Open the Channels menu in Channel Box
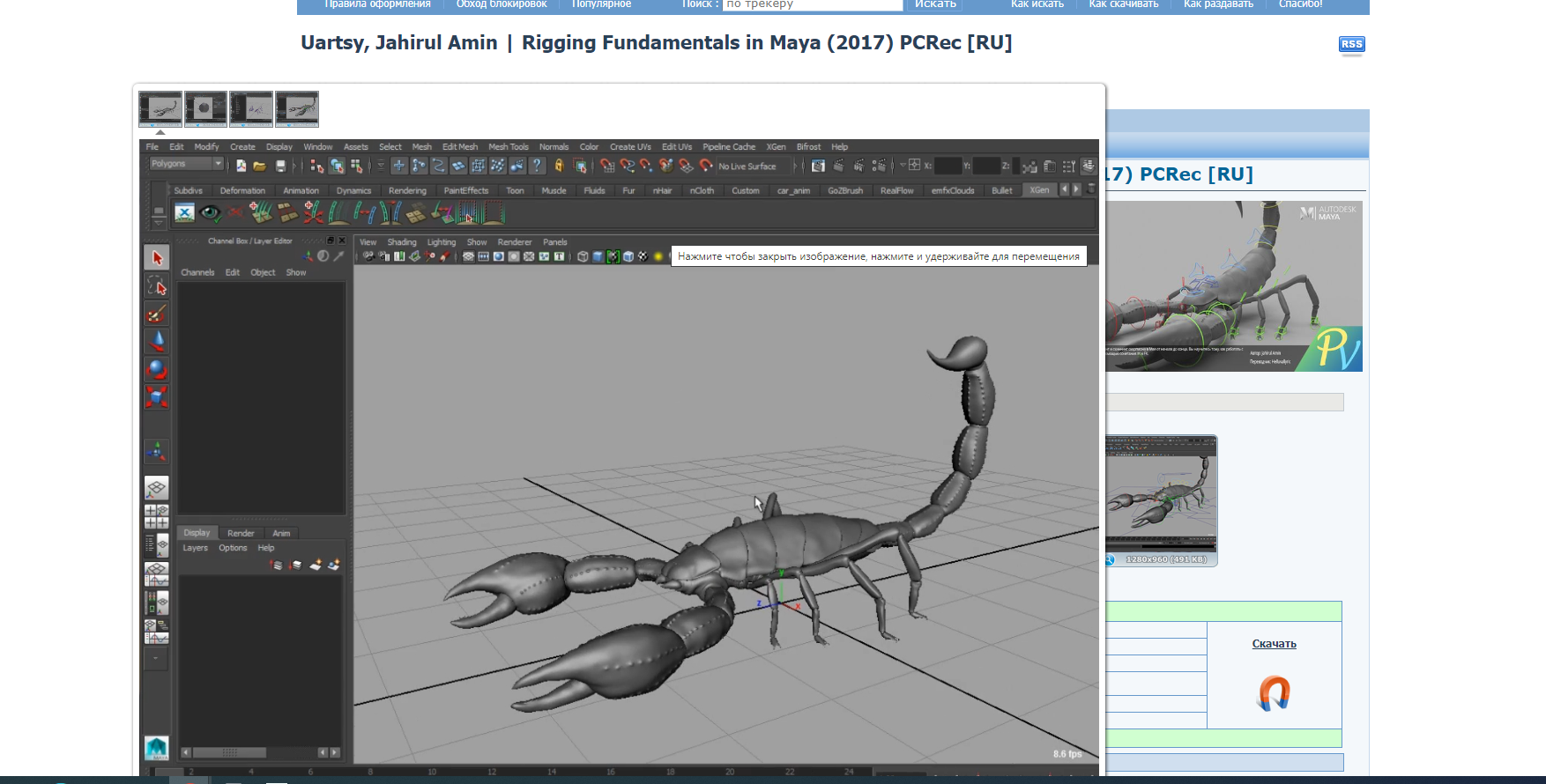The height and width of the screenshot is (784, 1546). [x=197, y=272]
